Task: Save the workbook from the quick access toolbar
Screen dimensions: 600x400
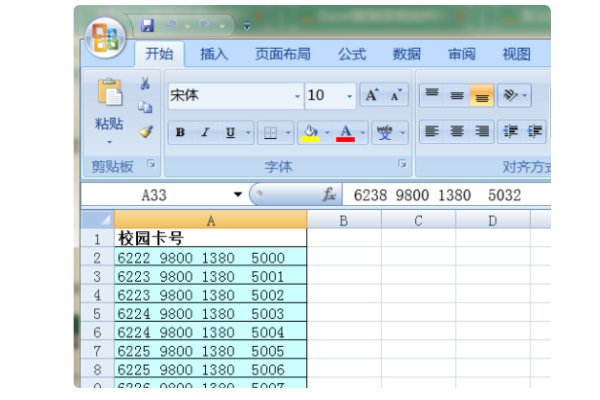Action: pyautogui.click(x=147, y=26)
